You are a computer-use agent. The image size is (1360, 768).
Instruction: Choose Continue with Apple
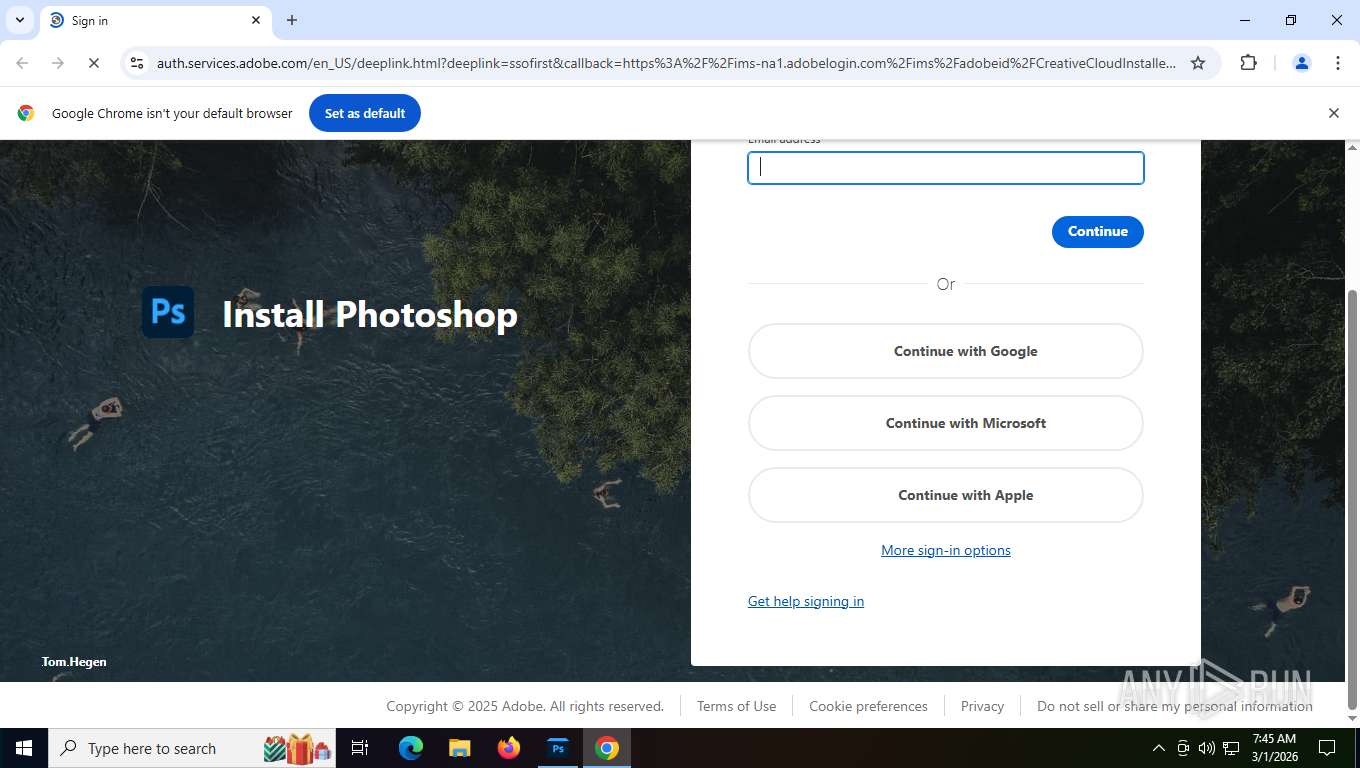click(945, 495)
